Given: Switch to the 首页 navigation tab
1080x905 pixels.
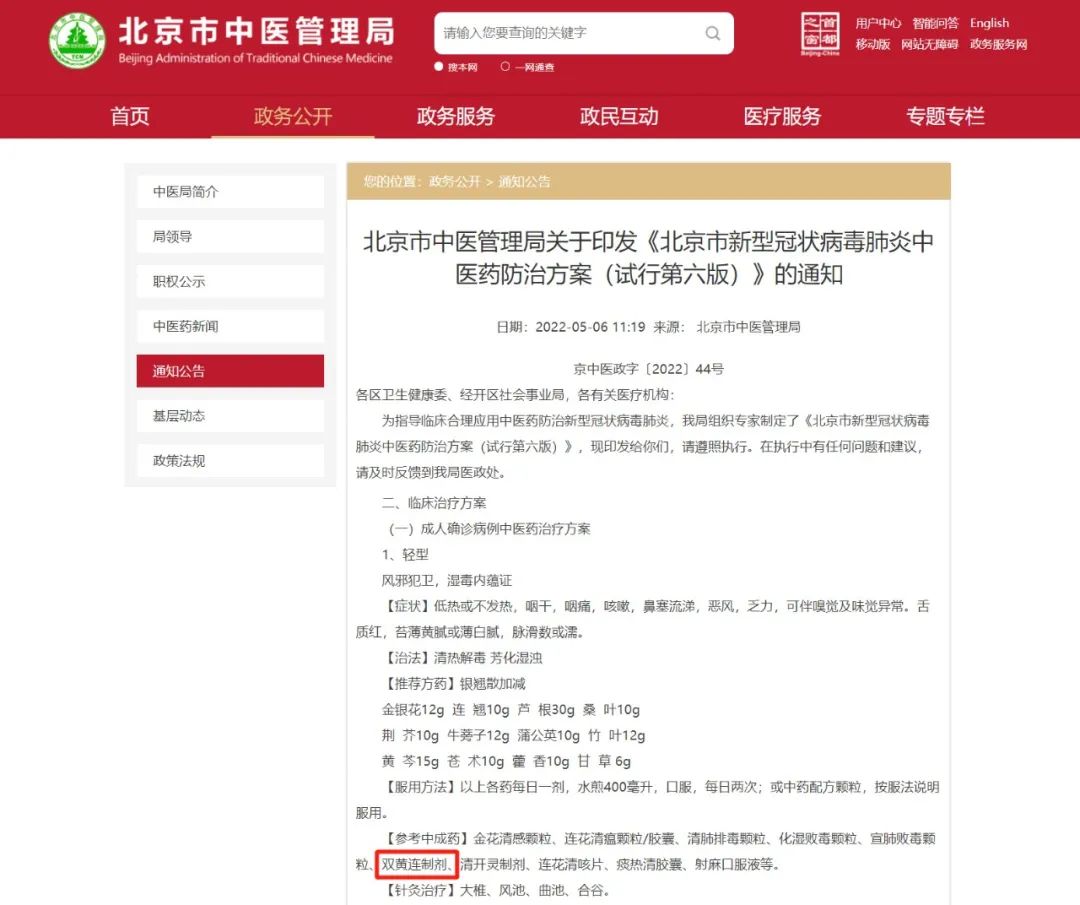Looking at the screenshot, I should [129, 117].
